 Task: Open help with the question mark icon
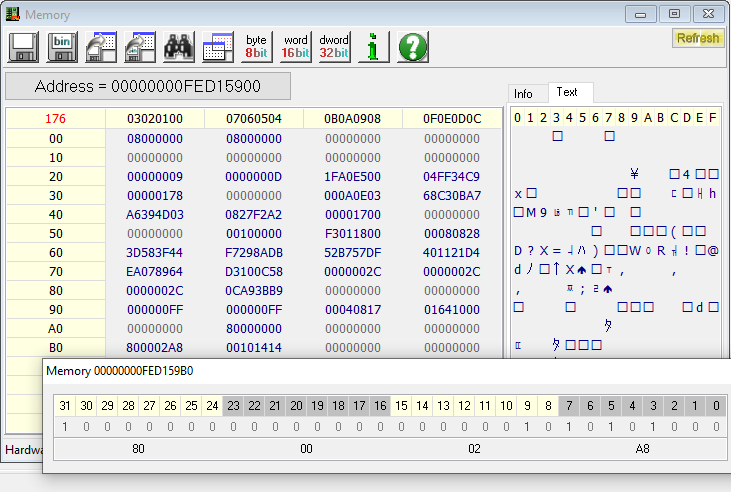click(413, 46)
